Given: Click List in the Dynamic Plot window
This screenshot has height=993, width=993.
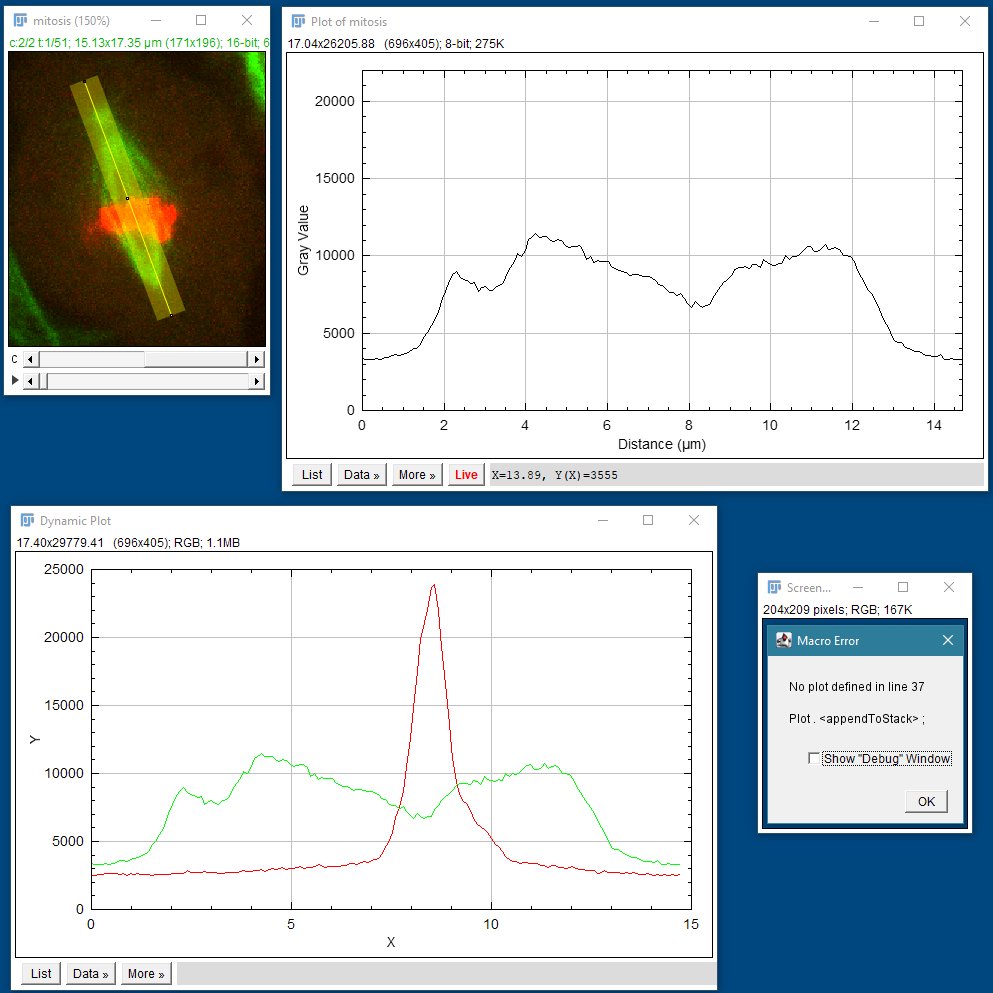Looking at the screenshot, I should pyautogui.click(x=40, y=973).
